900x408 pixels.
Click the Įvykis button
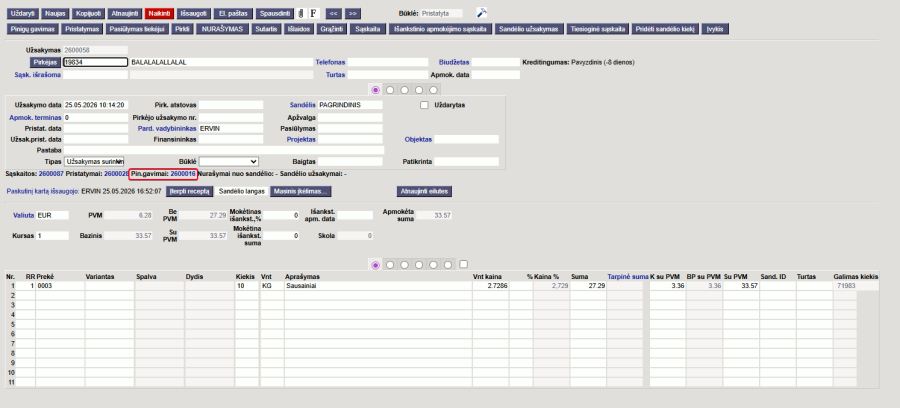click(x=716, y=29)
